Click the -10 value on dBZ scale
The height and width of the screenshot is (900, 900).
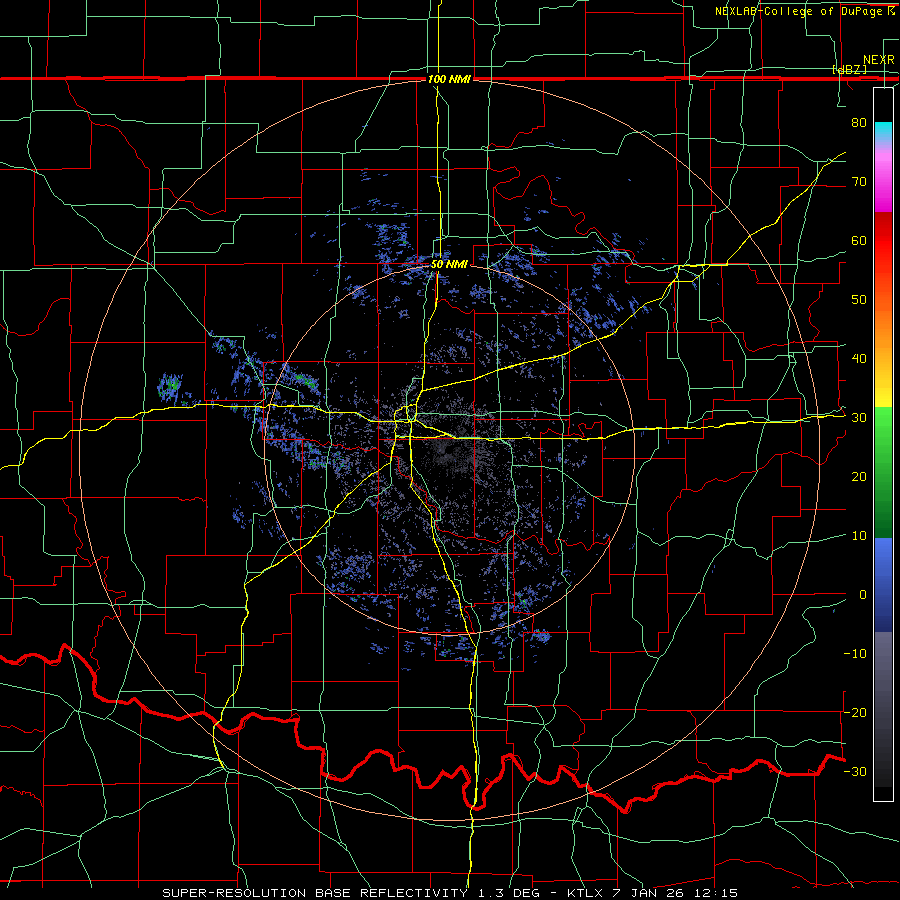[855, 654]
